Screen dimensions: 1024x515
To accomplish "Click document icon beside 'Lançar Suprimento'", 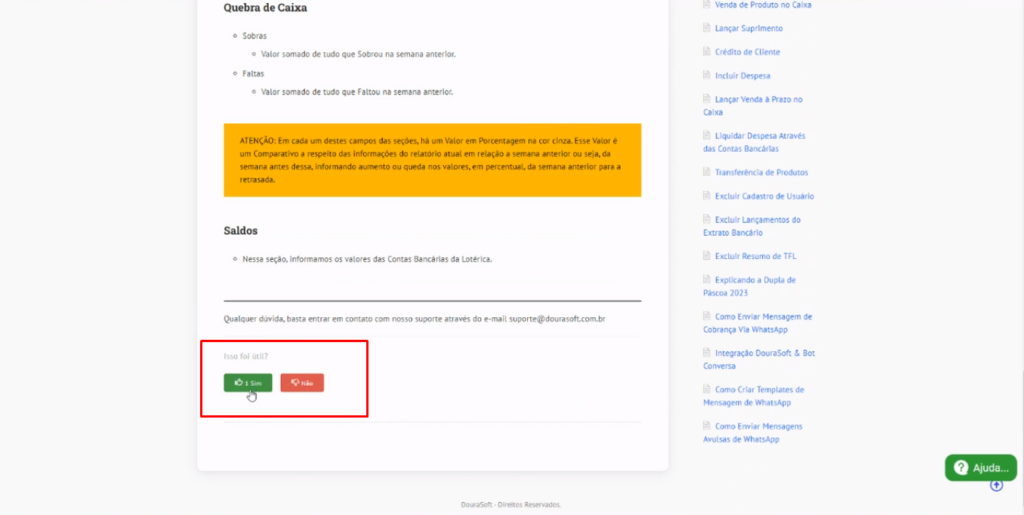I will tap(707, 28).
